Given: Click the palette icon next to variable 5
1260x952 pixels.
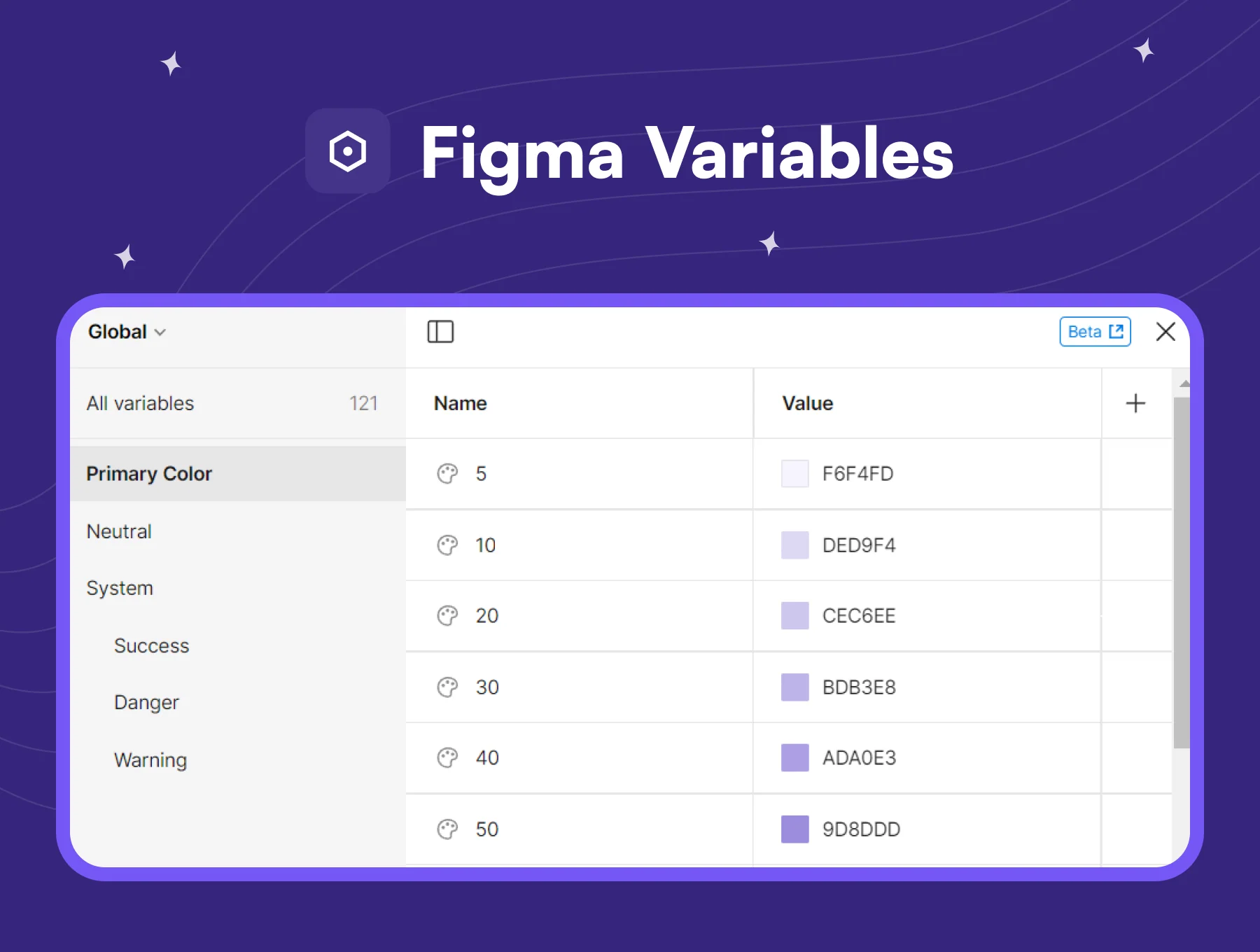Looking at the screenshot, I should click(447, 474).
